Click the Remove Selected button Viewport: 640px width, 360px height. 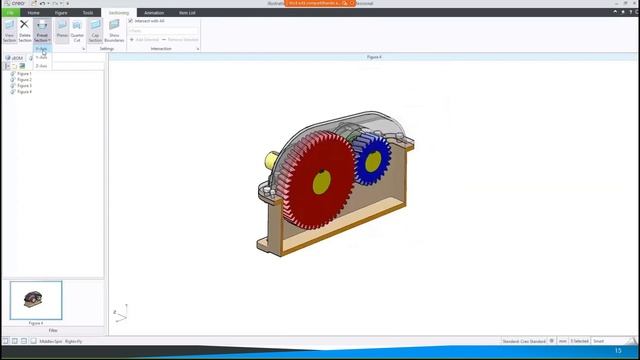pyautogui.click(x=180, y=40)
